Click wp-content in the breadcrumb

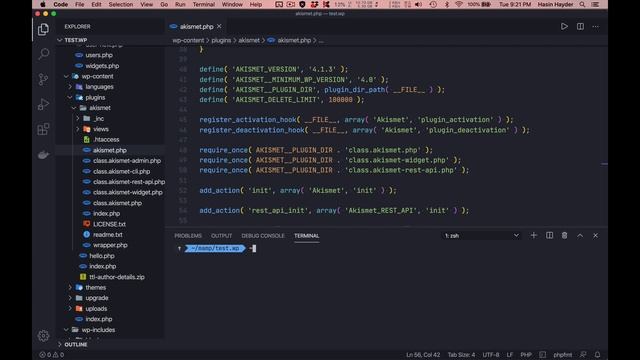(x=188, y=40)
